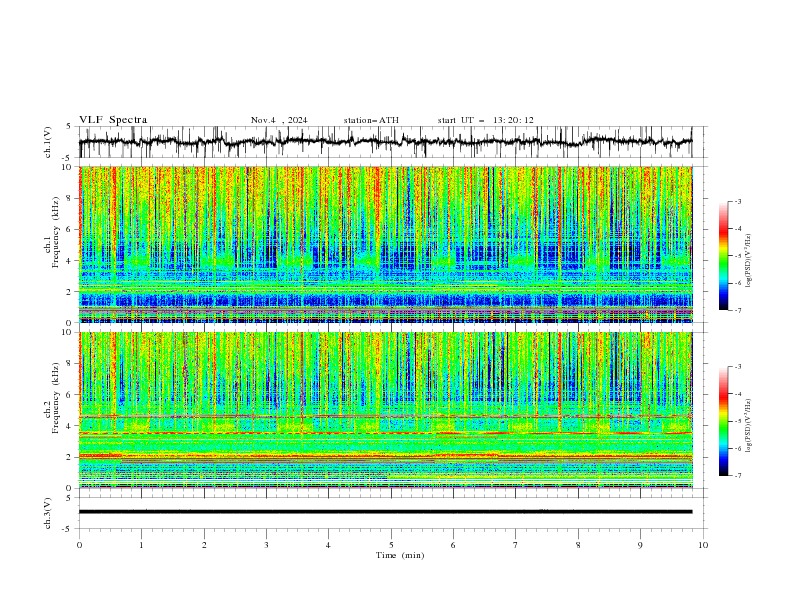Click inside the ch.2 spectrogram panel
The image size is (792, 612).
386,410
